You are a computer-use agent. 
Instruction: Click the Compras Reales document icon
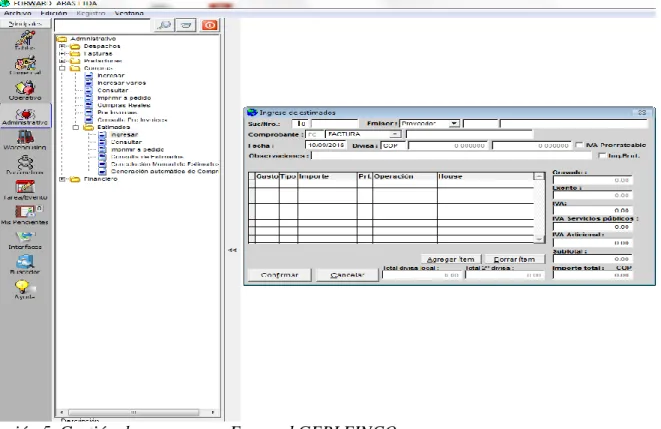click(x=89, y=105)
